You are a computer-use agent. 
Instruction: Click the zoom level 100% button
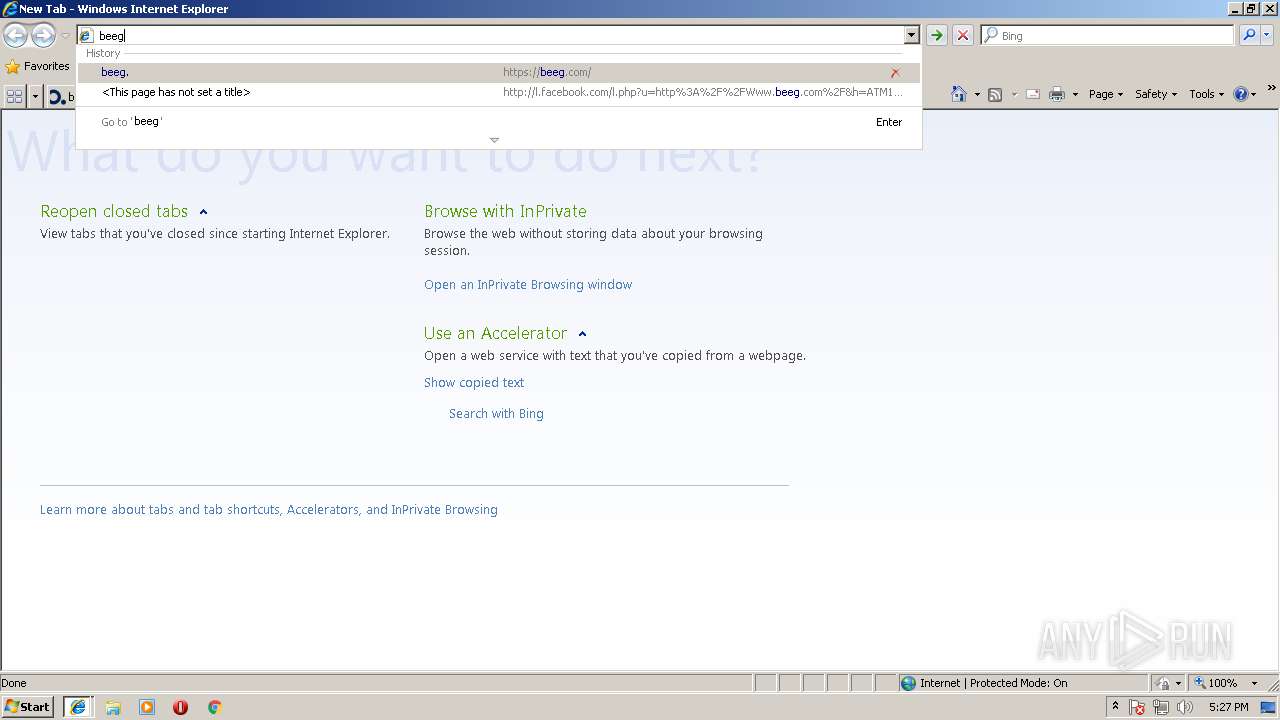(x=1216, y=683)
